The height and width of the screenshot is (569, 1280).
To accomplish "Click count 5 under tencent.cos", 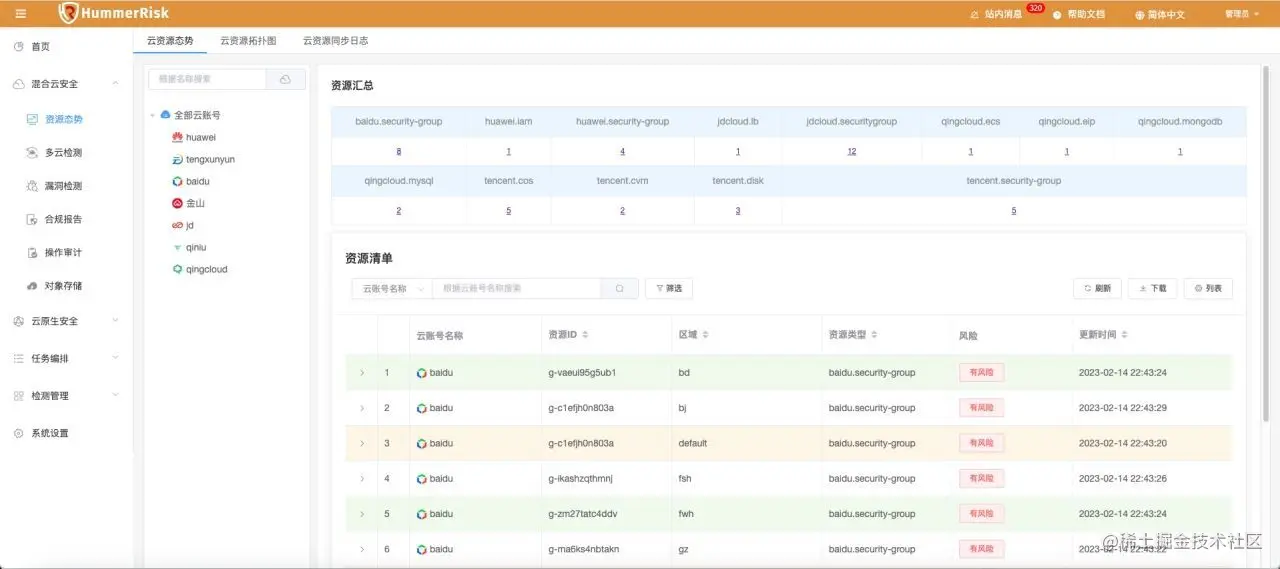I will point(509,211).
